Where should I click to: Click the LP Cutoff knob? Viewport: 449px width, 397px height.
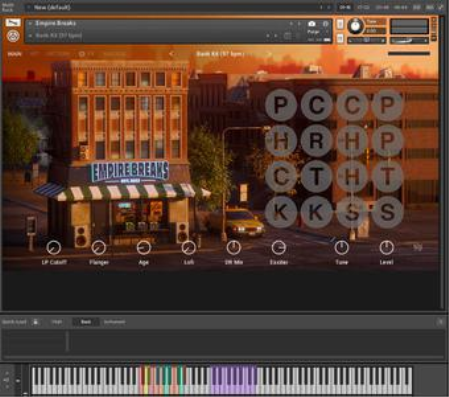click(x=54, y=247)
